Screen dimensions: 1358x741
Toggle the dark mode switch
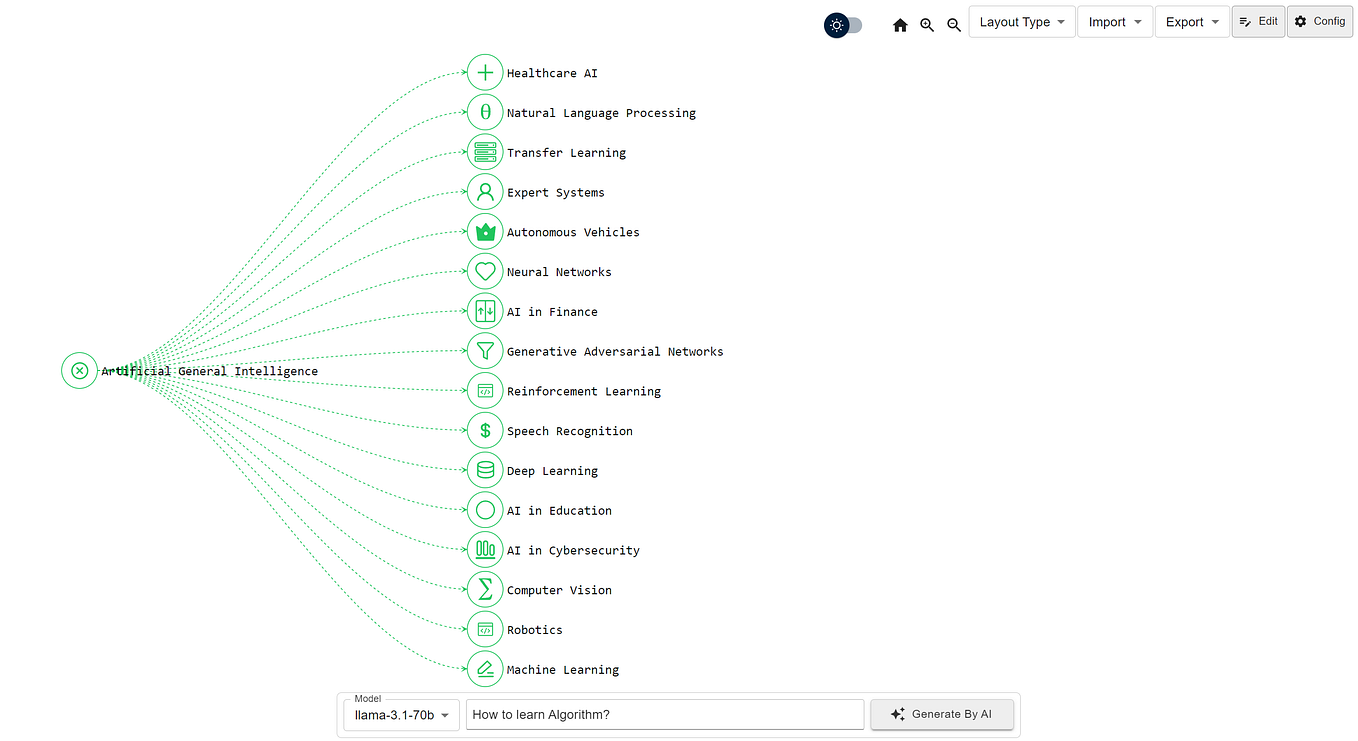coord(843,24)
